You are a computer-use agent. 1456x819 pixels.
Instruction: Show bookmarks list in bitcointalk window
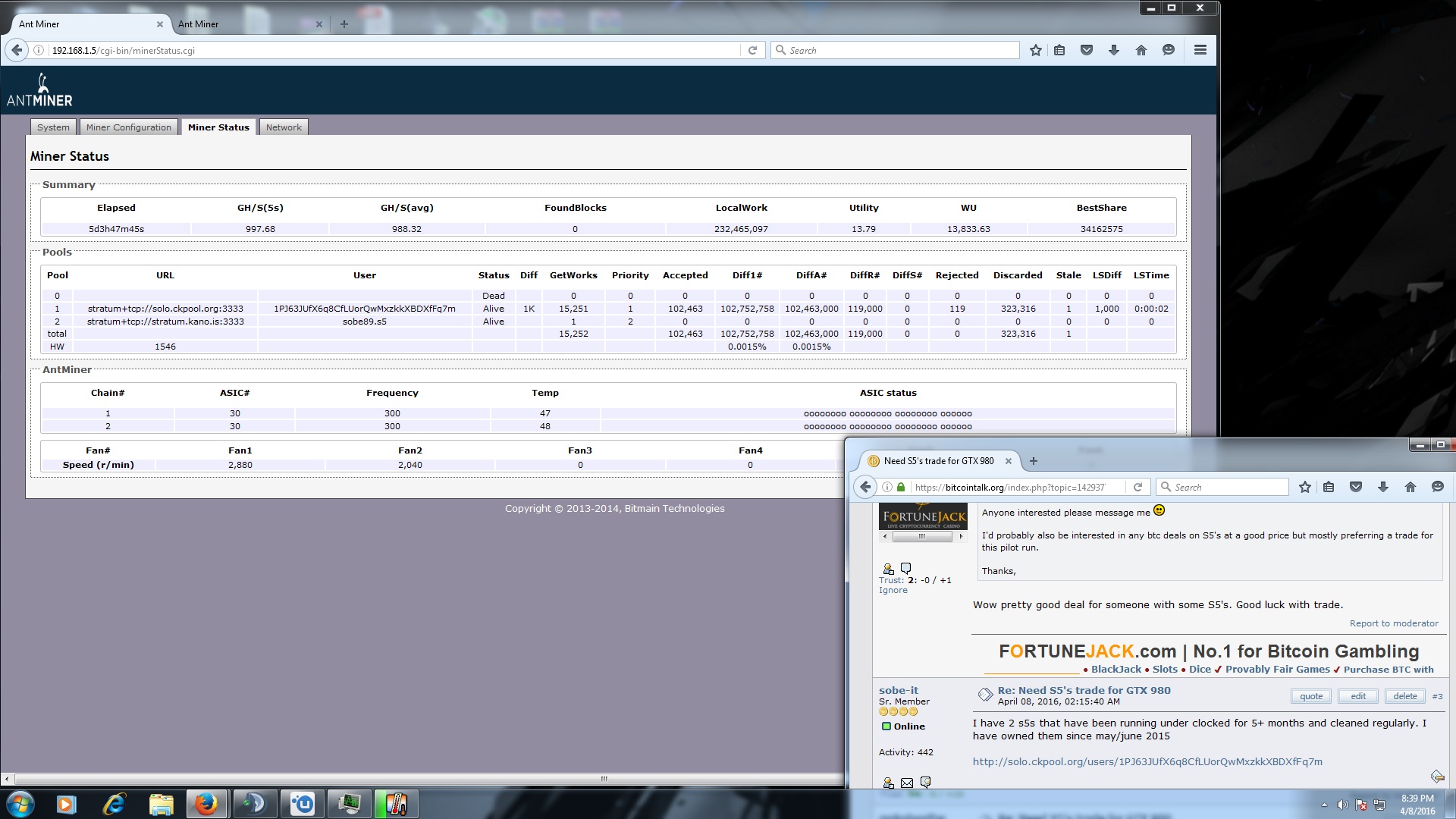pyautogui.click(x=1329, y=487)
